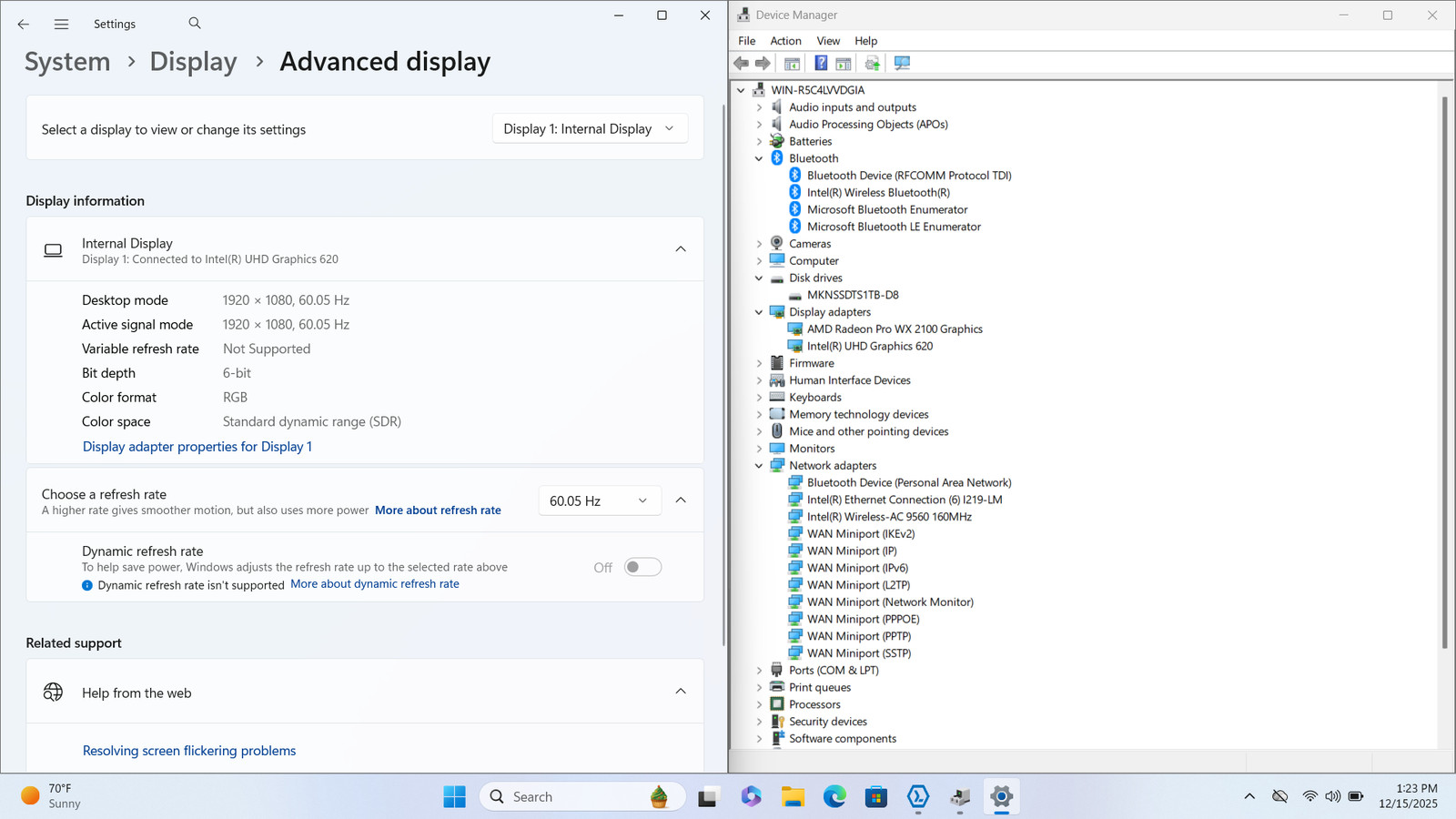The height and width of the screenshot is (819, 1456).
Task: Go back using Device Manager toolbar back arrow
Action: click(742, 63)
